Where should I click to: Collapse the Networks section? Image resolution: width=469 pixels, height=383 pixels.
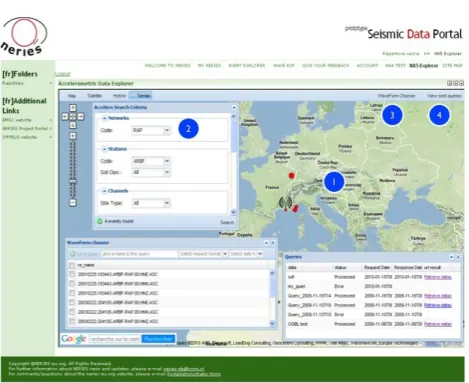[104, 118]
